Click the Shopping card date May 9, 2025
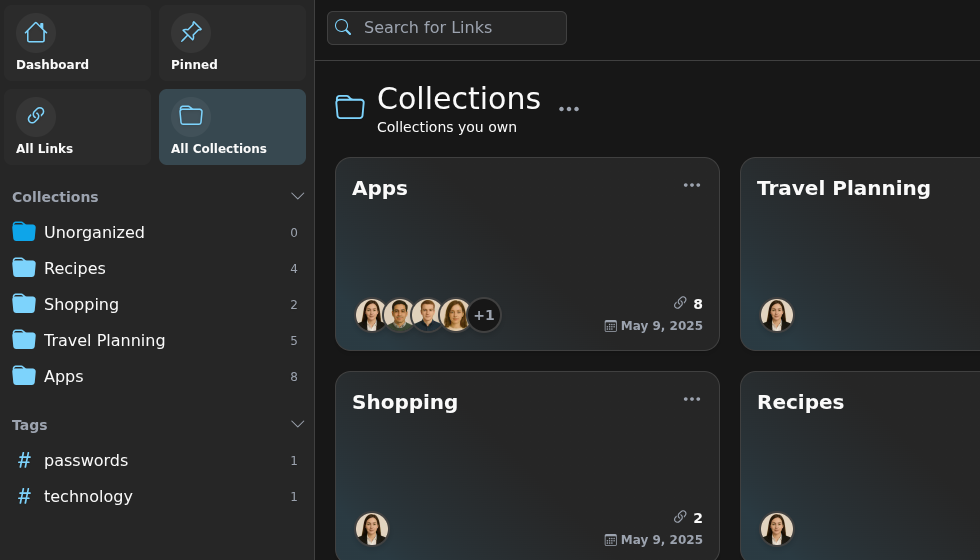Image resolution: width=980 pixels, height=560 pixels. click(x=661, y=539)
